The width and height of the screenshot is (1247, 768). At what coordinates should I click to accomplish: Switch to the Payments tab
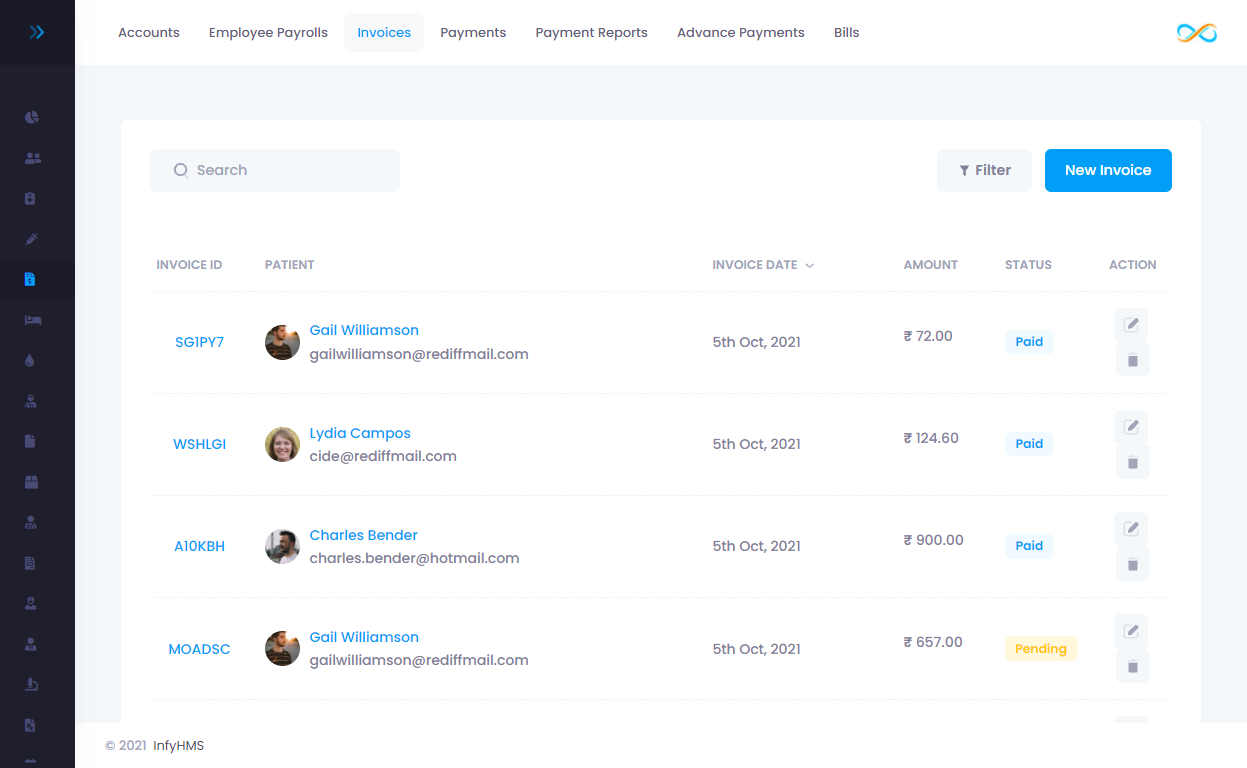pos(473,32)
